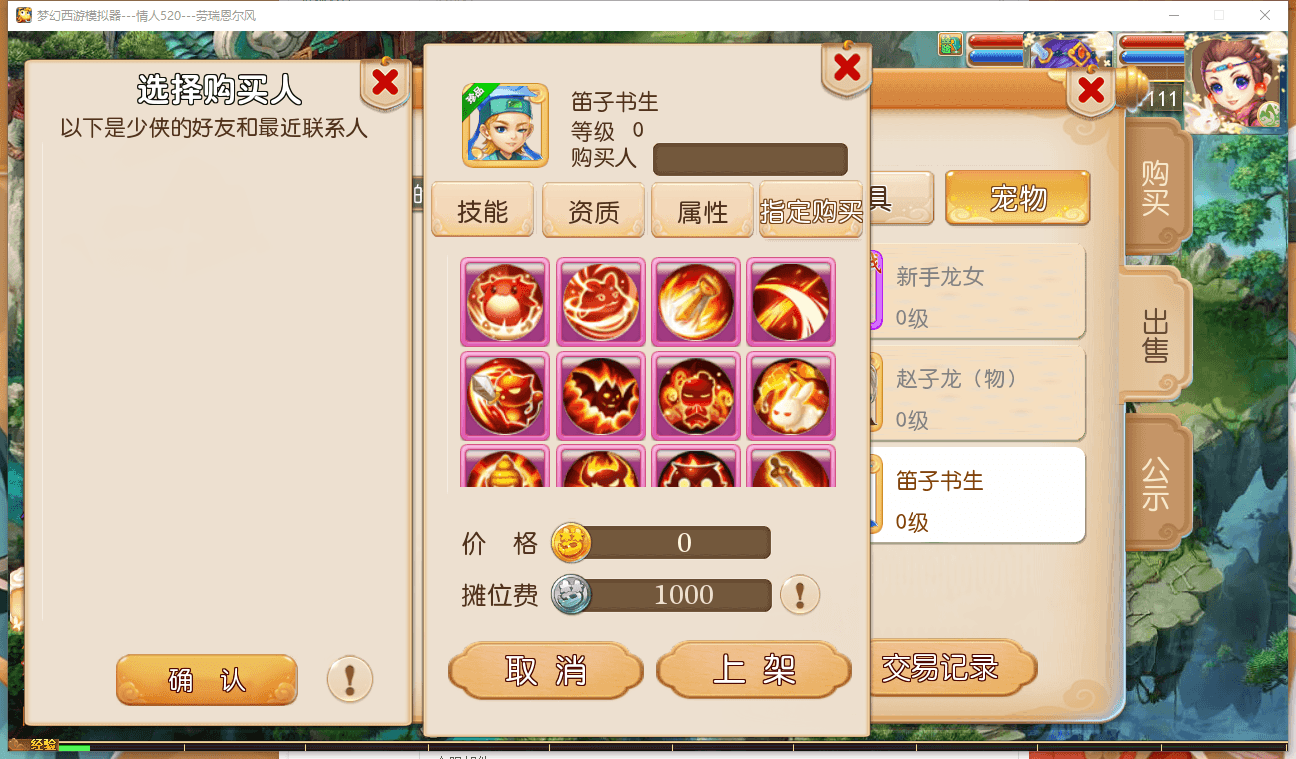Click the 取消 button

(546, 670)
